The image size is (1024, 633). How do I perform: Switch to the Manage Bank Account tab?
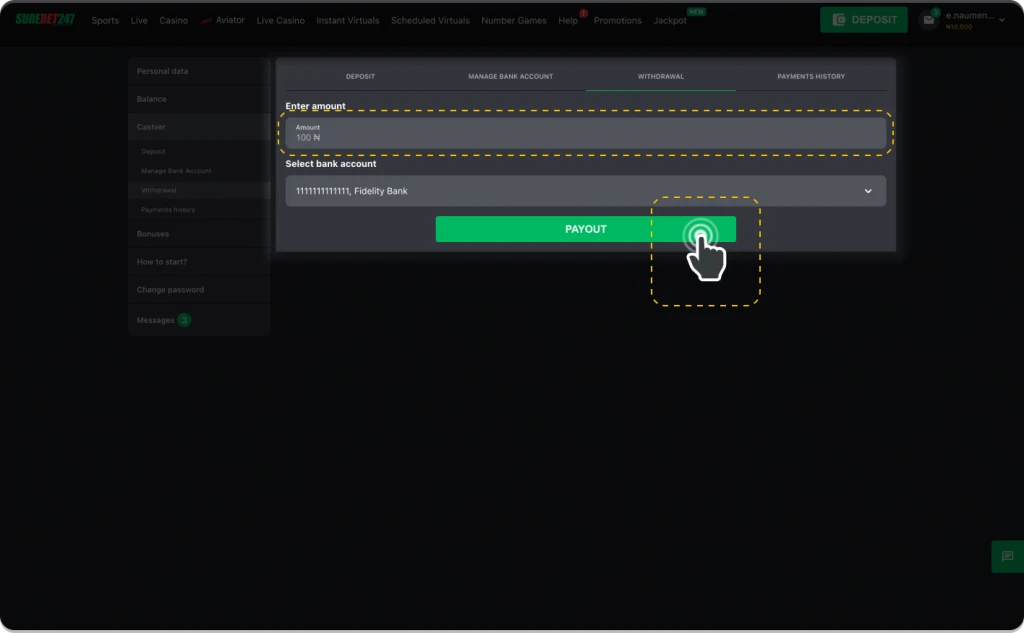510,76
